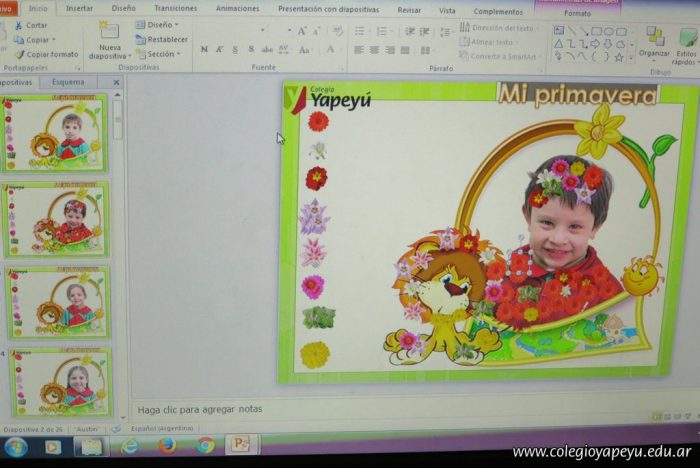
Task: Add a slide with Nueva diapositiva
Action: pyautogui.click(x=109, y=38)
